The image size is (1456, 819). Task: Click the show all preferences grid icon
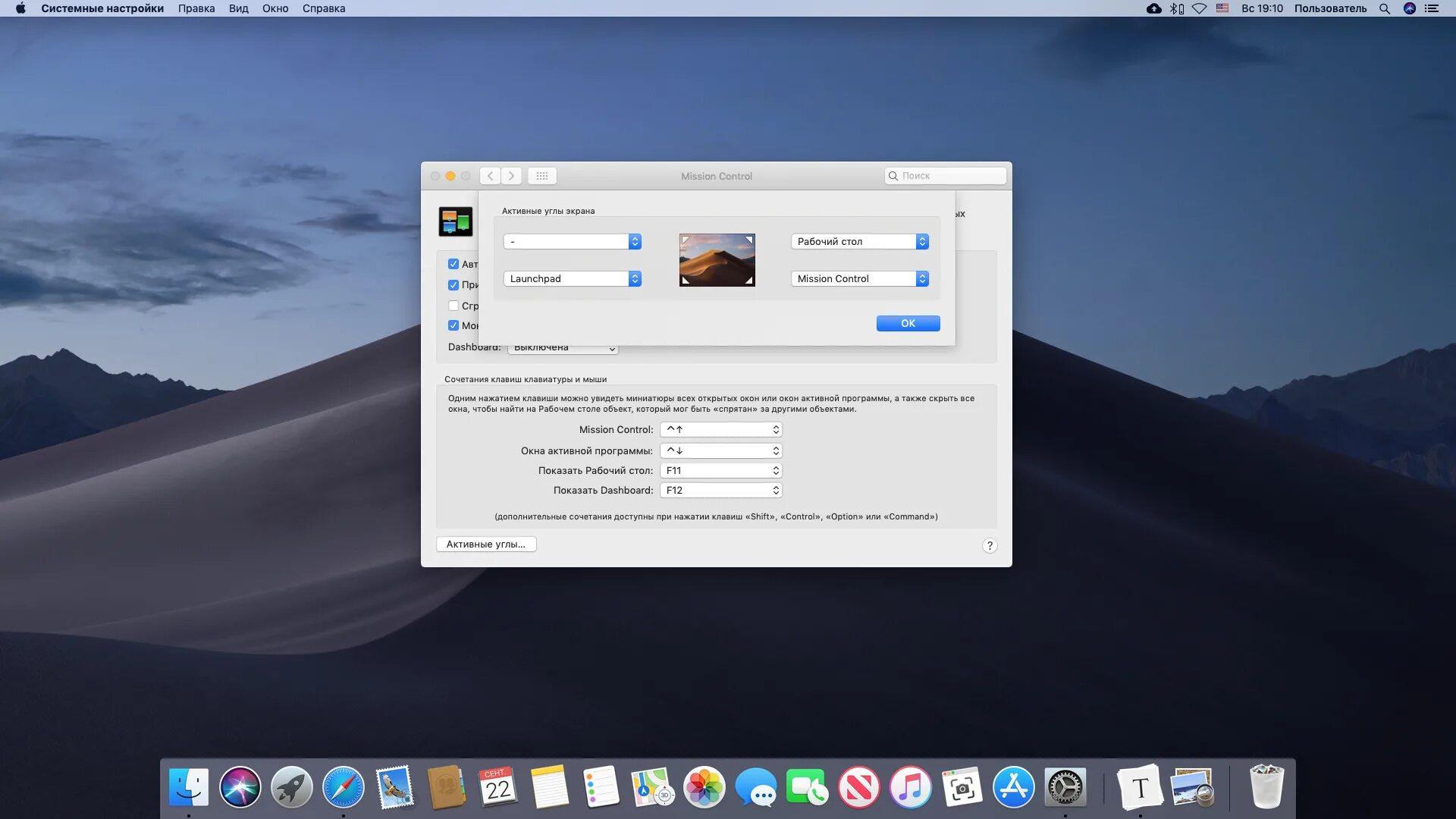coord(541,176)
